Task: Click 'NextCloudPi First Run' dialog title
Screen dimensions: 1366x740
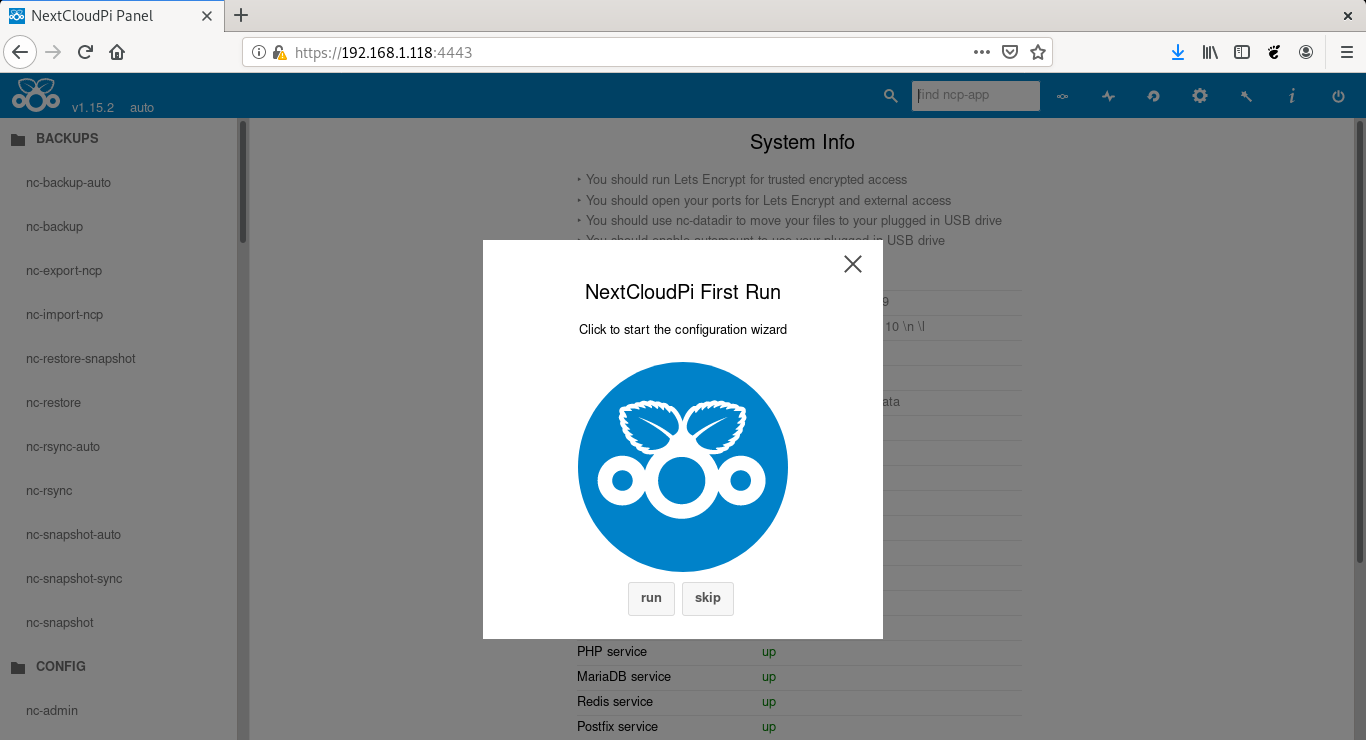Action: pyautogui.click(x=683, y=293)
